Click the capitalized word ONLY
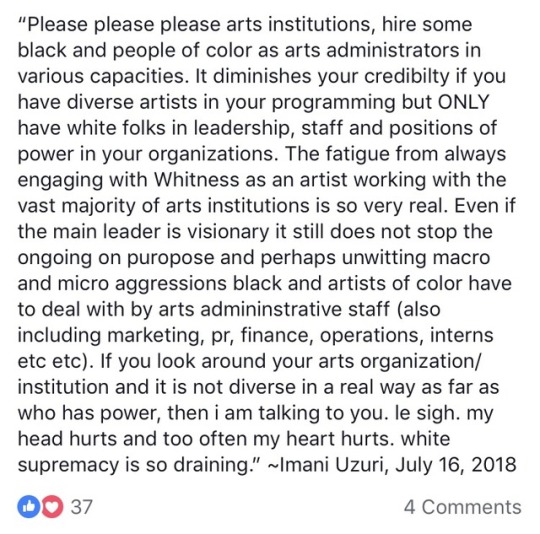This screenshot has height=534, width=540. (464, 102)
